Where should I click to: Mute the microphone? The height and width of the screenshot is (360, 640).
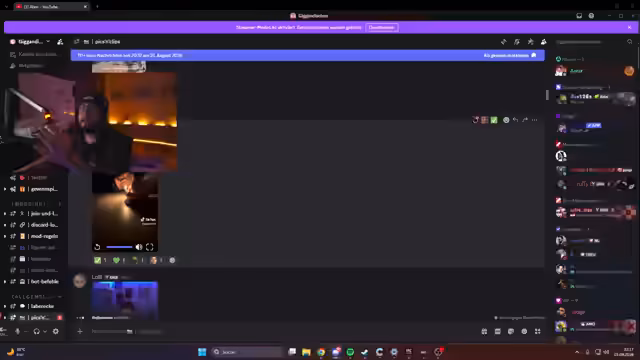click(18, 331)
